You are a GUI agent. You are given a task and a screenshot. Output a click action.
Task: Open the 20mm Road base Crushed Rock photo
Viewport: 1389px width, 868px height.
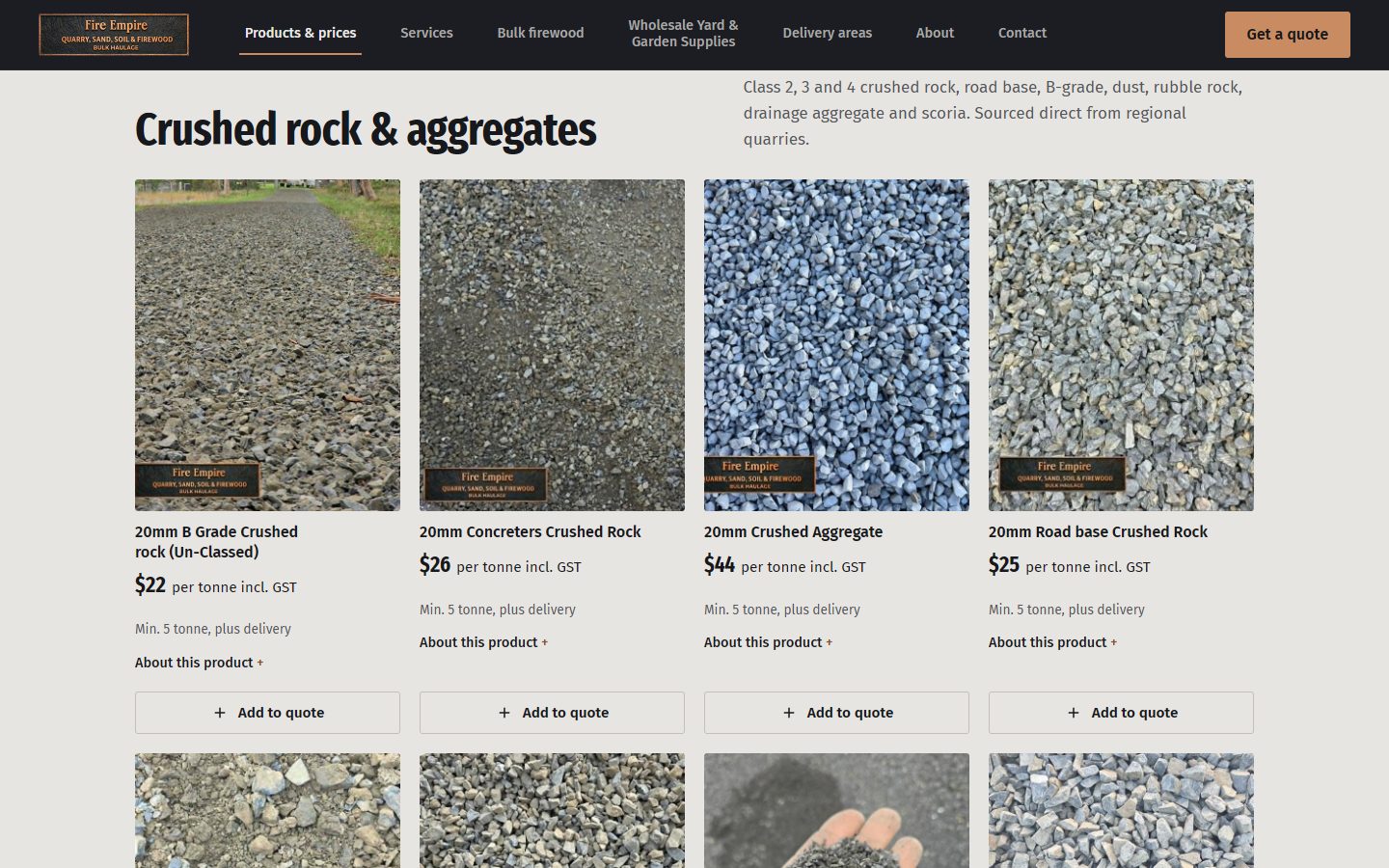[x=1121, y=345]
